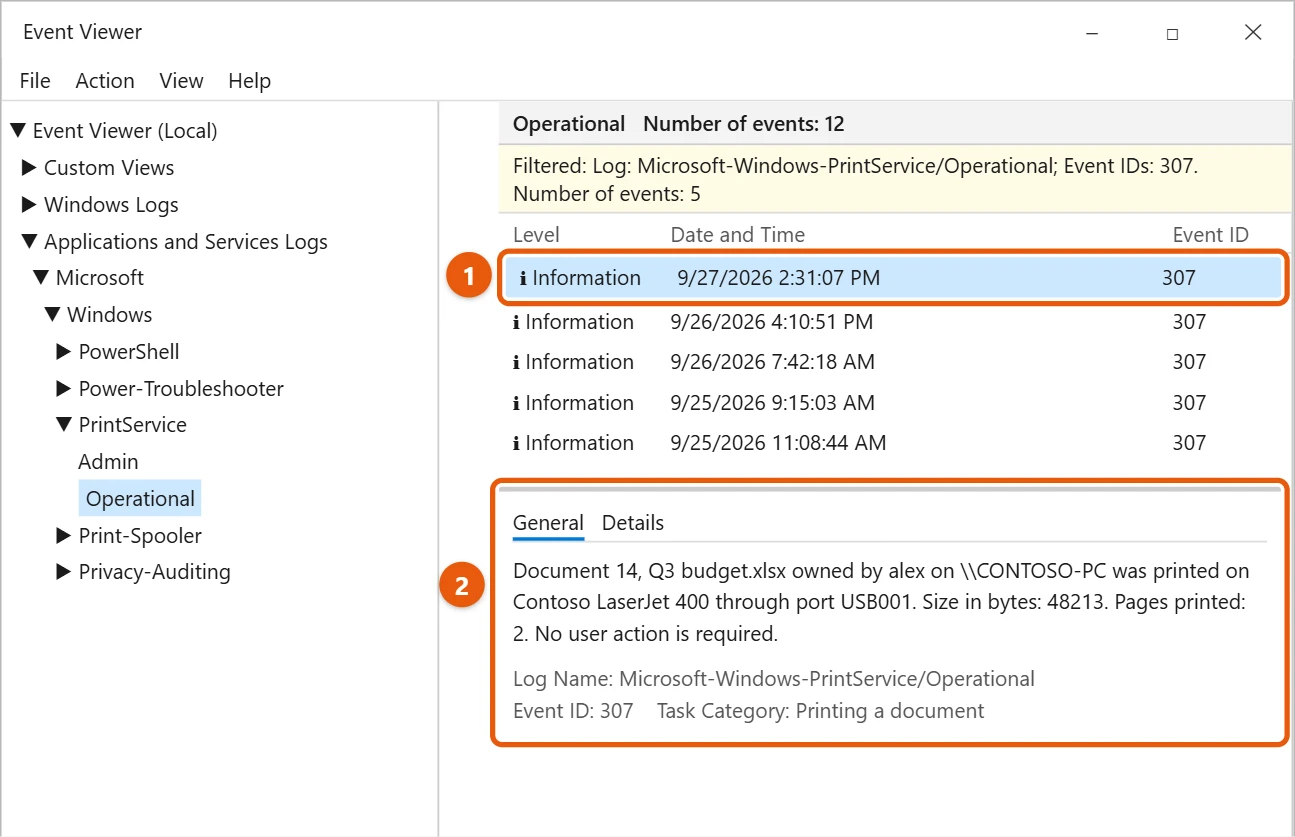This screenshot has width=1295, height=837.
Task: Open the Help menu
Action: [x=250, y=81]
